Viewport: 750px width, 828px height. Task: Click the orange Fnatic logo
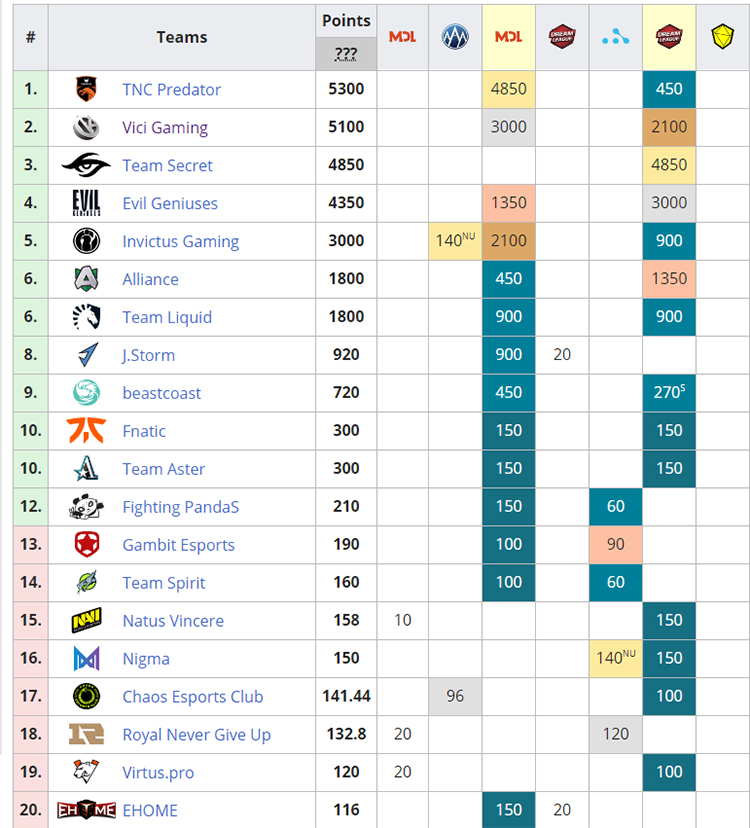(x=86, y=430)
